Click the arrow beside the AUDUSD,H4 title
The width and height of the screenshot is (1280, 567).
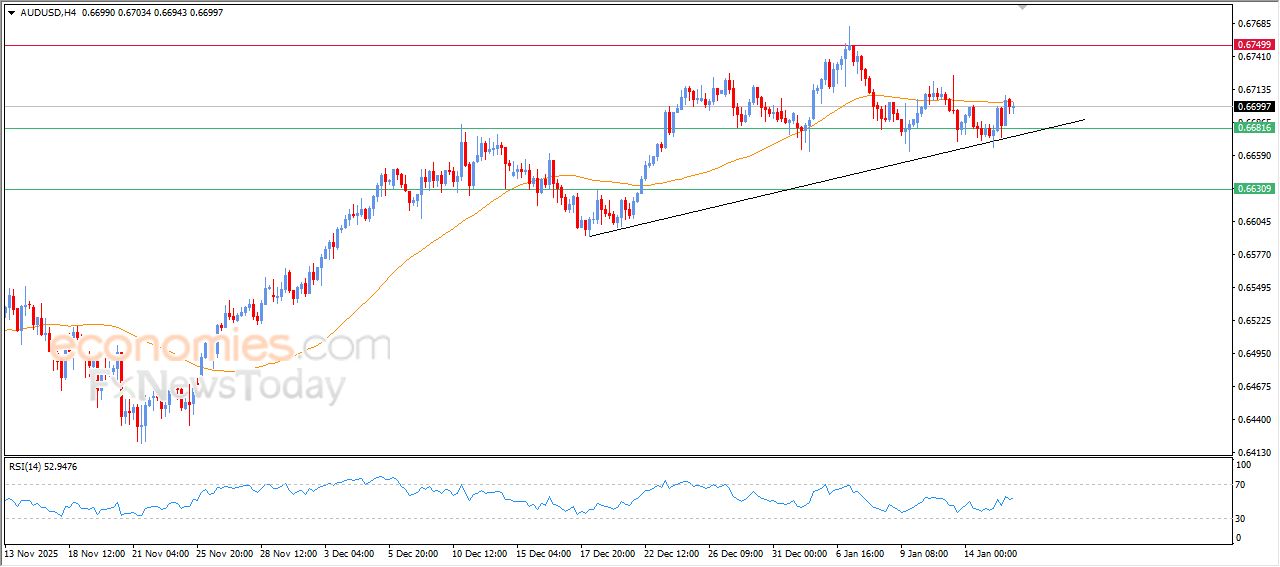(11, 11)
